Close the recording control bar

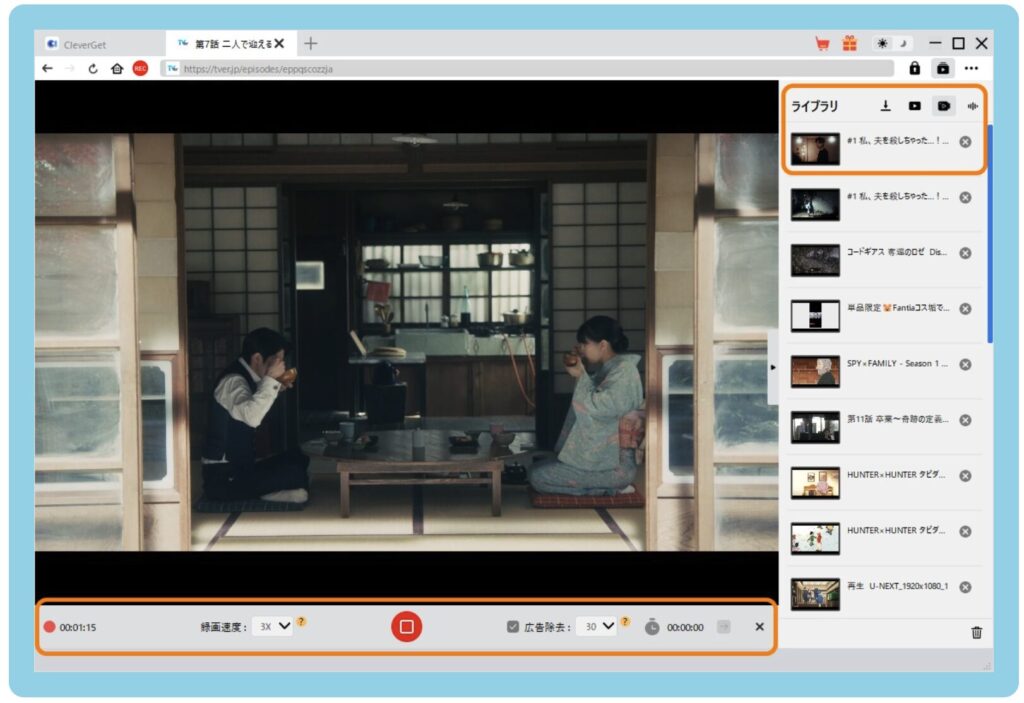(x=760, y=627)
